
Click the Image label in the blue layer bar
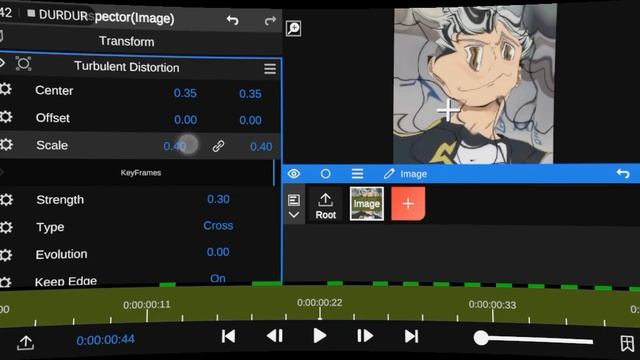coord(413,174)
